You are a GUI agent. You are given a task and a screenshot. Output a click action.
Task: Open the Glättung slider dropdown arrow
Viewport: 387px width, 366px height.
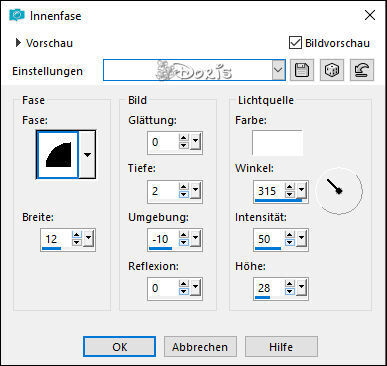point(195,141)
